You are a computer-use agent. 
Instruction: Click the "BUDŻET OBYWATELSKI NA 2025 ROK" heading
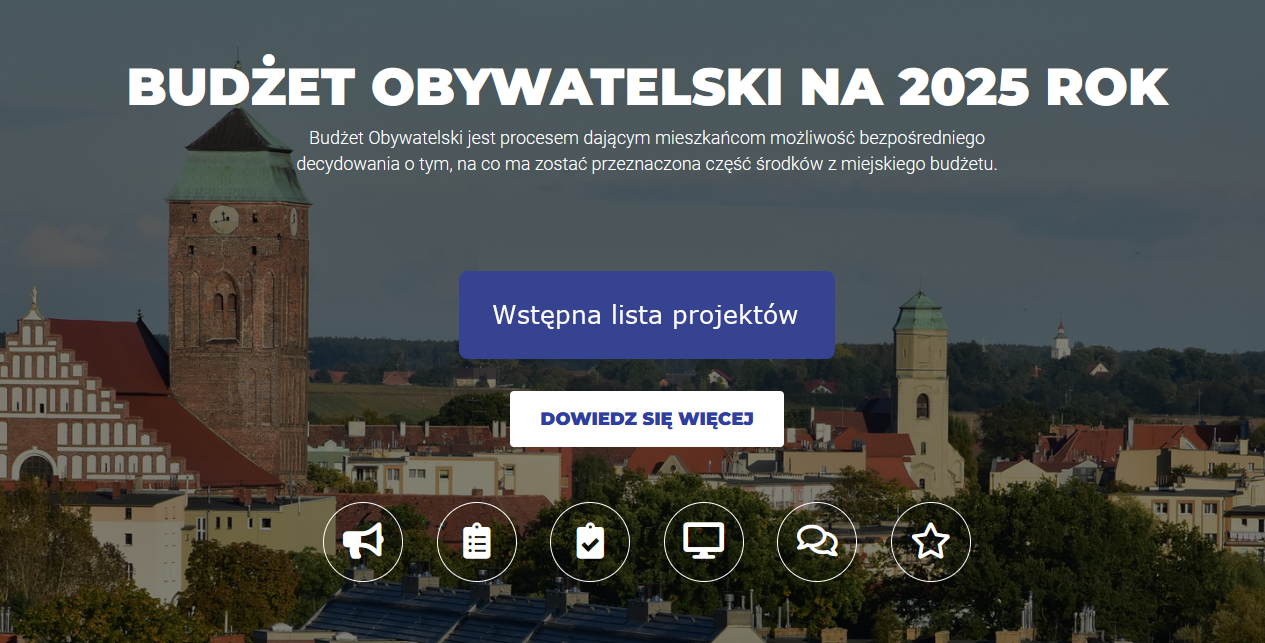click(x=647, y=88)
